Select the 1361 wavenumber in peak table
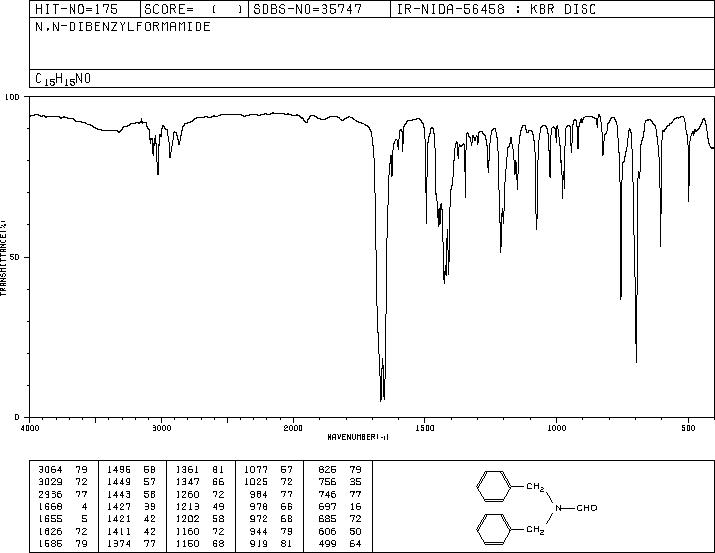 point(188,470)
